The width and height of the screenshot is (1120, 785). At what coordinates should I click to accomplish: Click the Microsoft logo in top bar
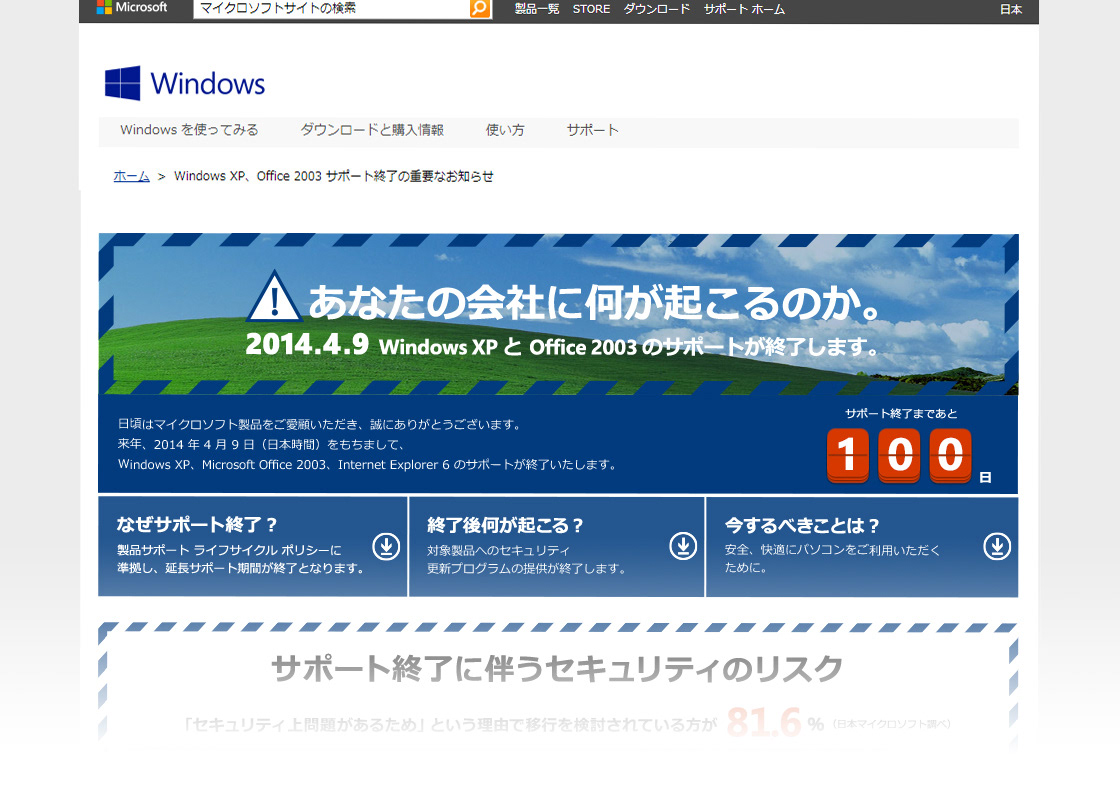coord(132,7)
